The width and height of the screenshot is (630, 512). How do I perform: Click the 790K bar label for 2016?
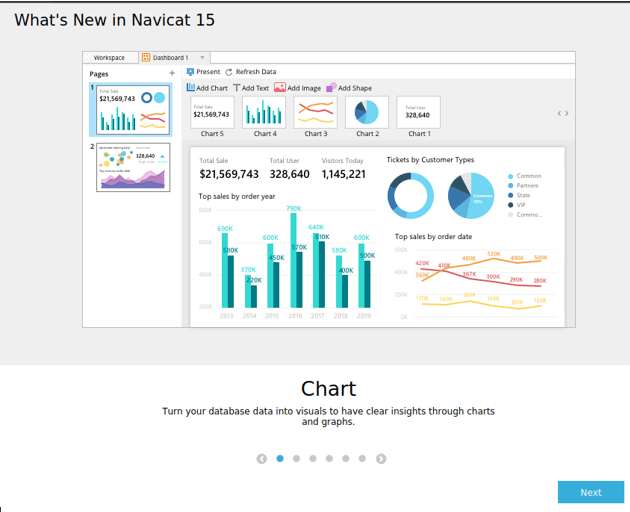[x=294, y=208]
